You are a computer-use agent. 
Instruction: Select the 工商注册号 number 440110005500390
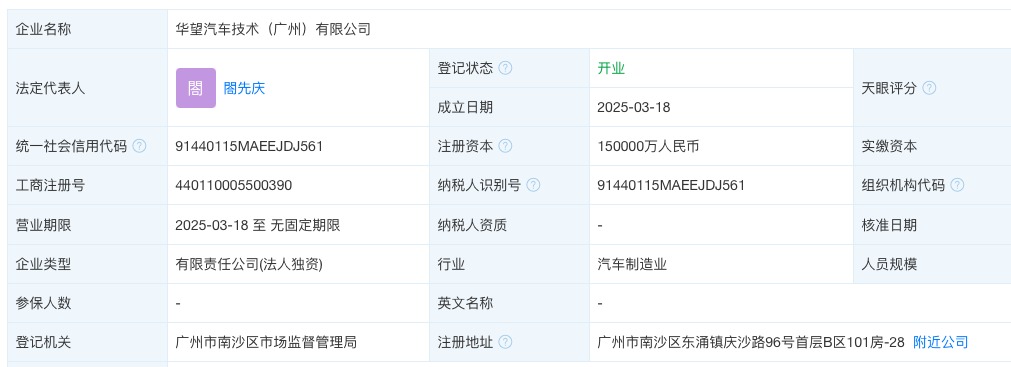pos(233,186)
